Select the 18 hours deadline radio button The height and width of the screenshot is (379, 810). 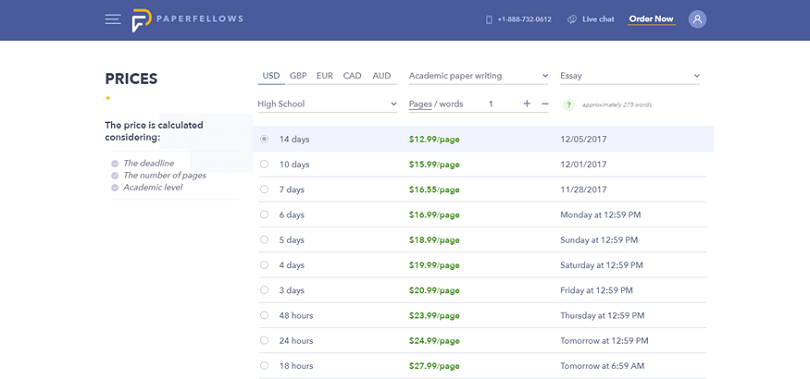(264, 366)
